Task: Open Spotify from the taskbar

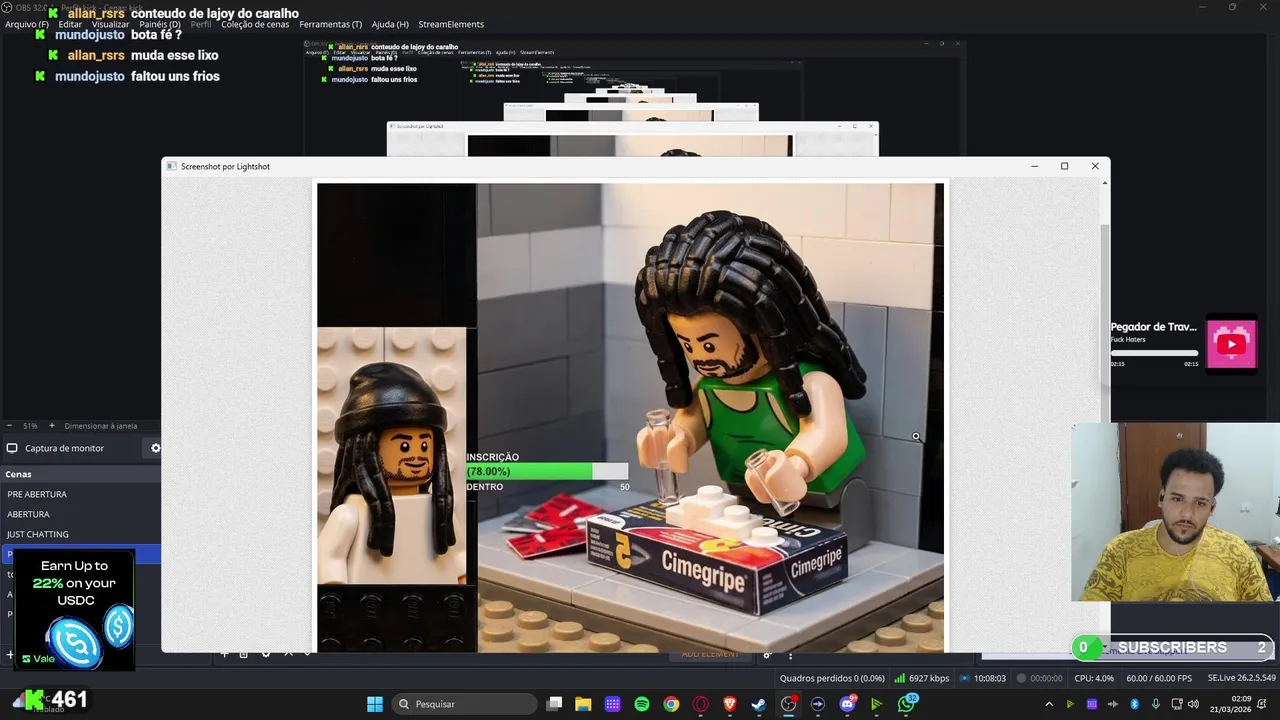Action: 642,704
